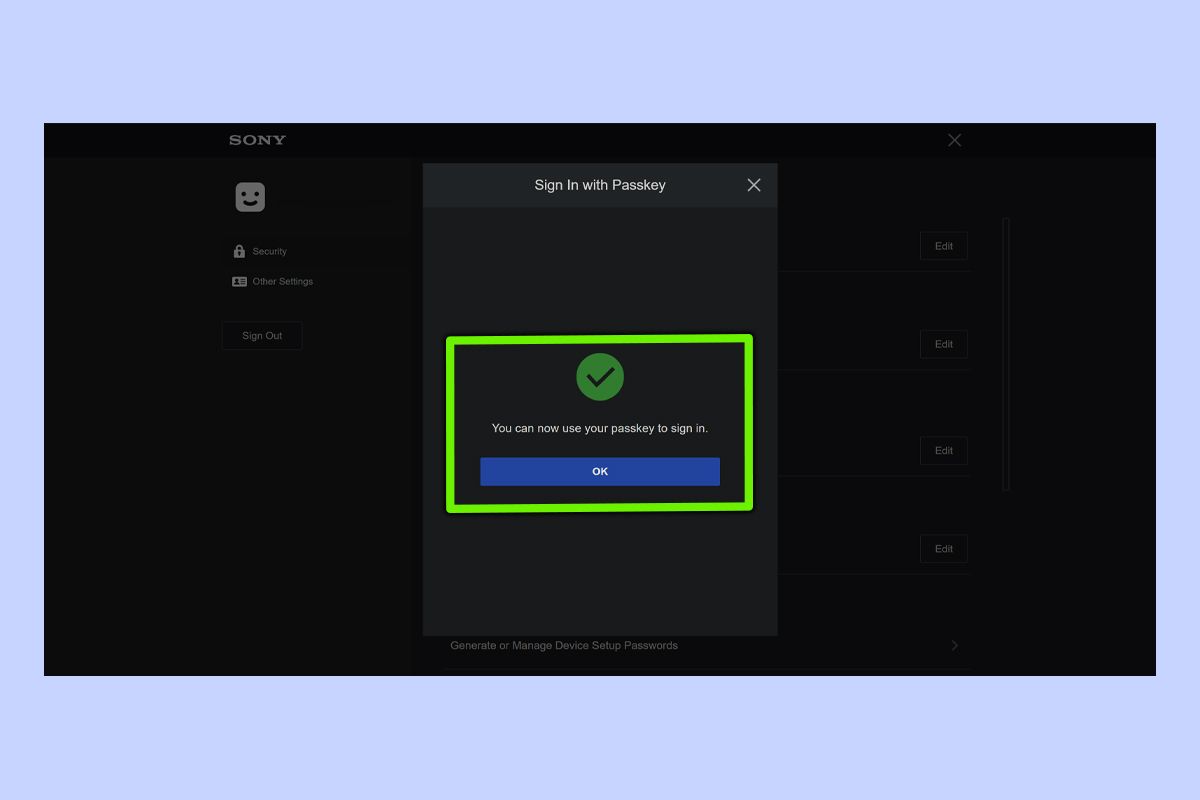Click the second Edit button from the top
This screenshot has height=800, width=1200.
tap(943, 344)
